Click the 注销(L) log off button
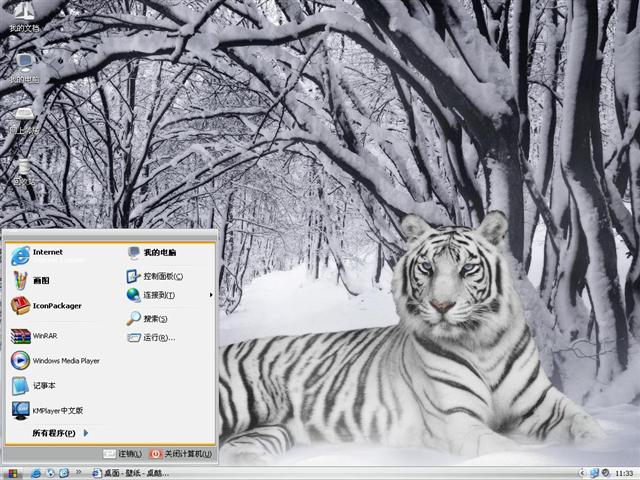The image size is (640, 480). tap(122, 454)
